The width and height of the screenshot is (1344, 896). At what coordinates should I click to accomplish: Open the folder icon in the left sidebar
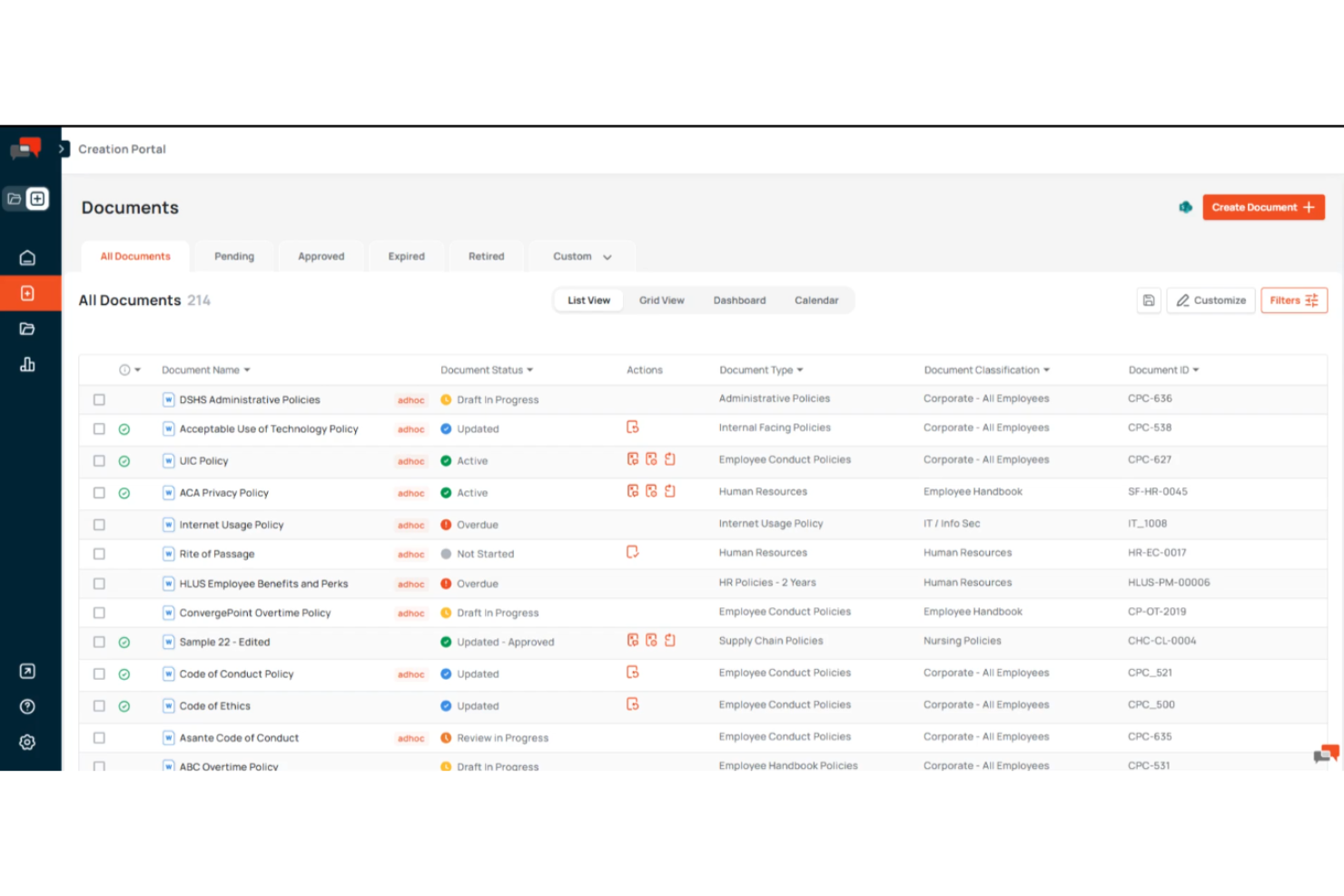27,329
